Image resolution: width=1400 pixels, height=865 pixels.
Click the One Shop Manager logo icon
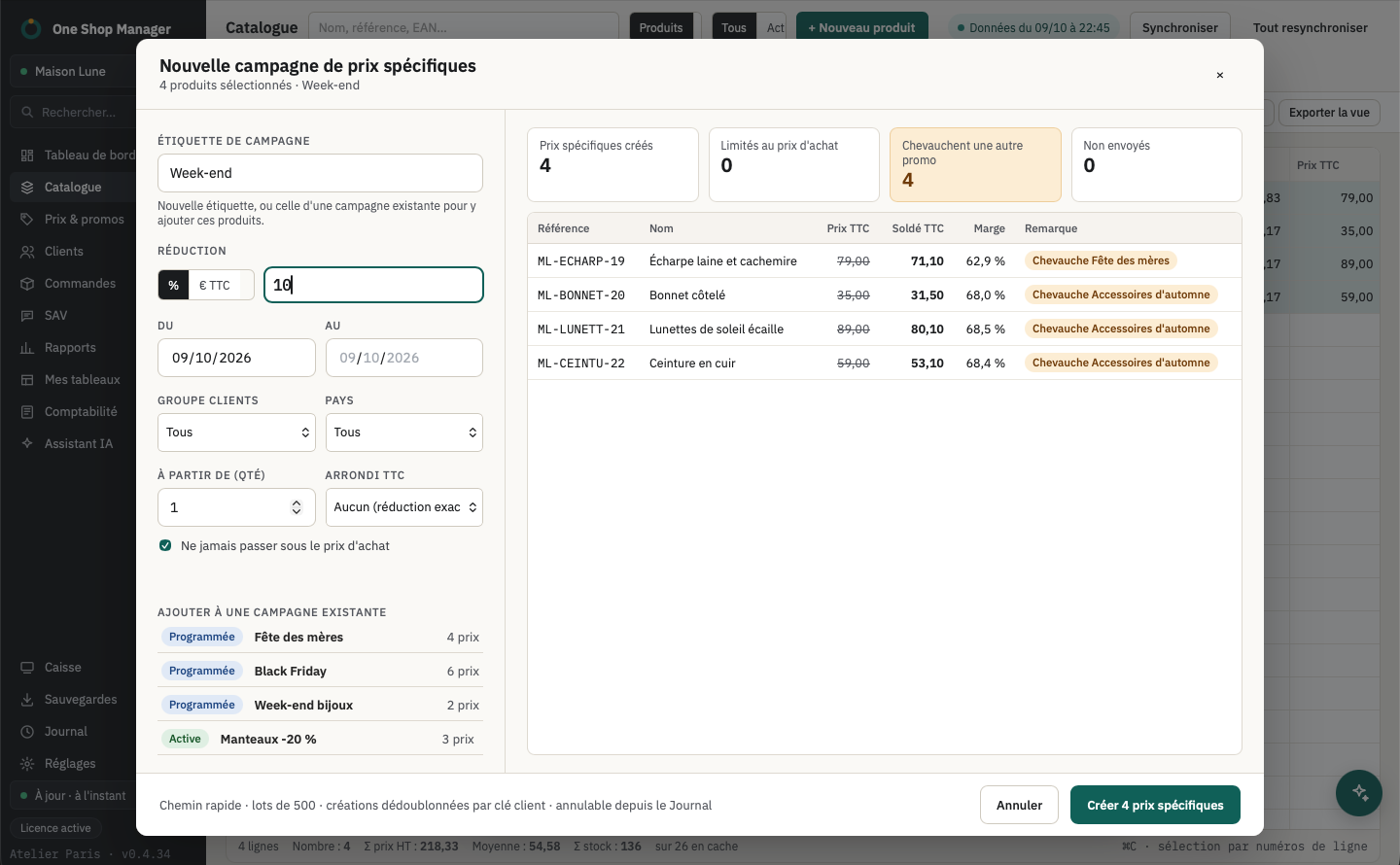click(31, 28)
